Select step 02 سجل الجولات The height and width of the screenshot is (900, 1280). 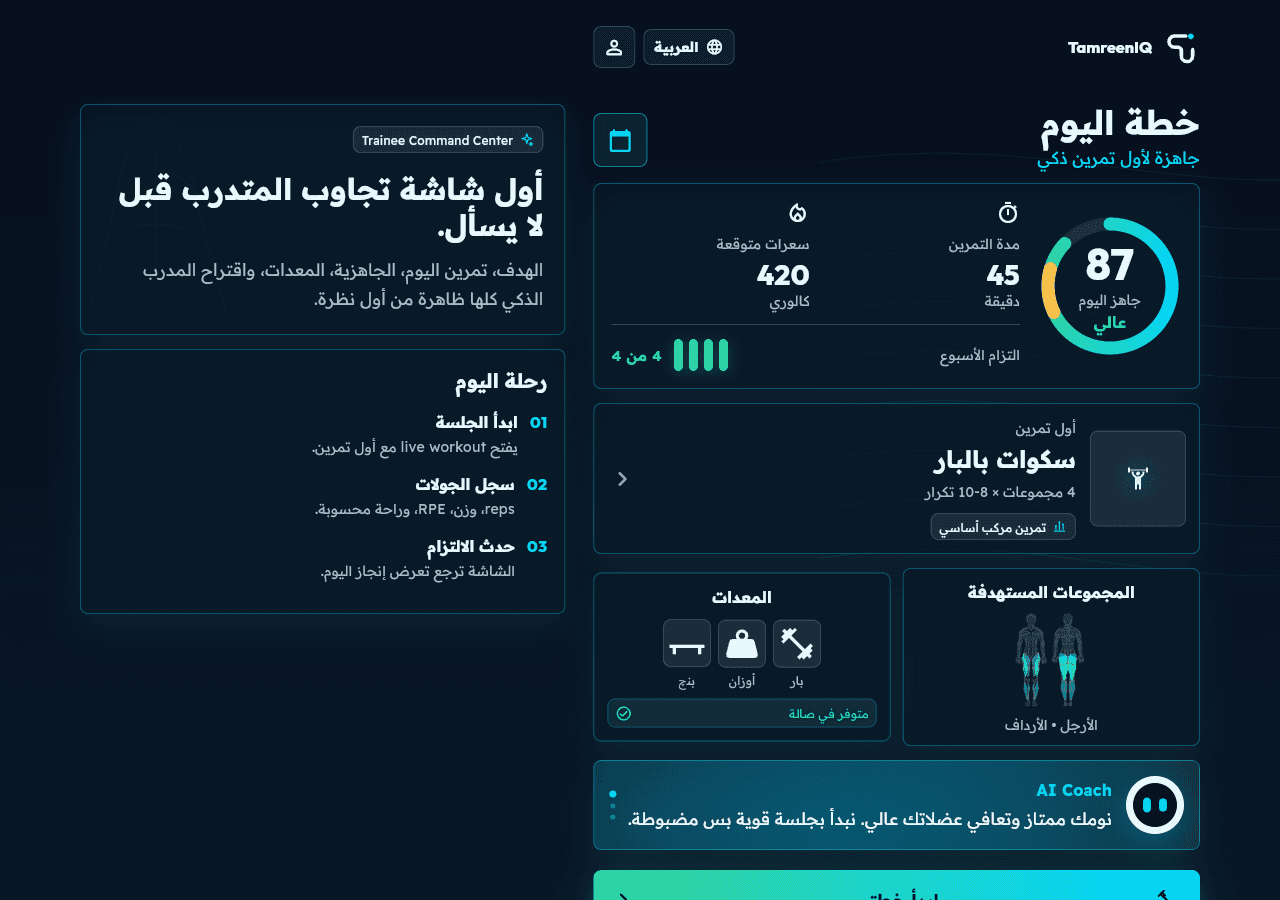pos(431,496)
